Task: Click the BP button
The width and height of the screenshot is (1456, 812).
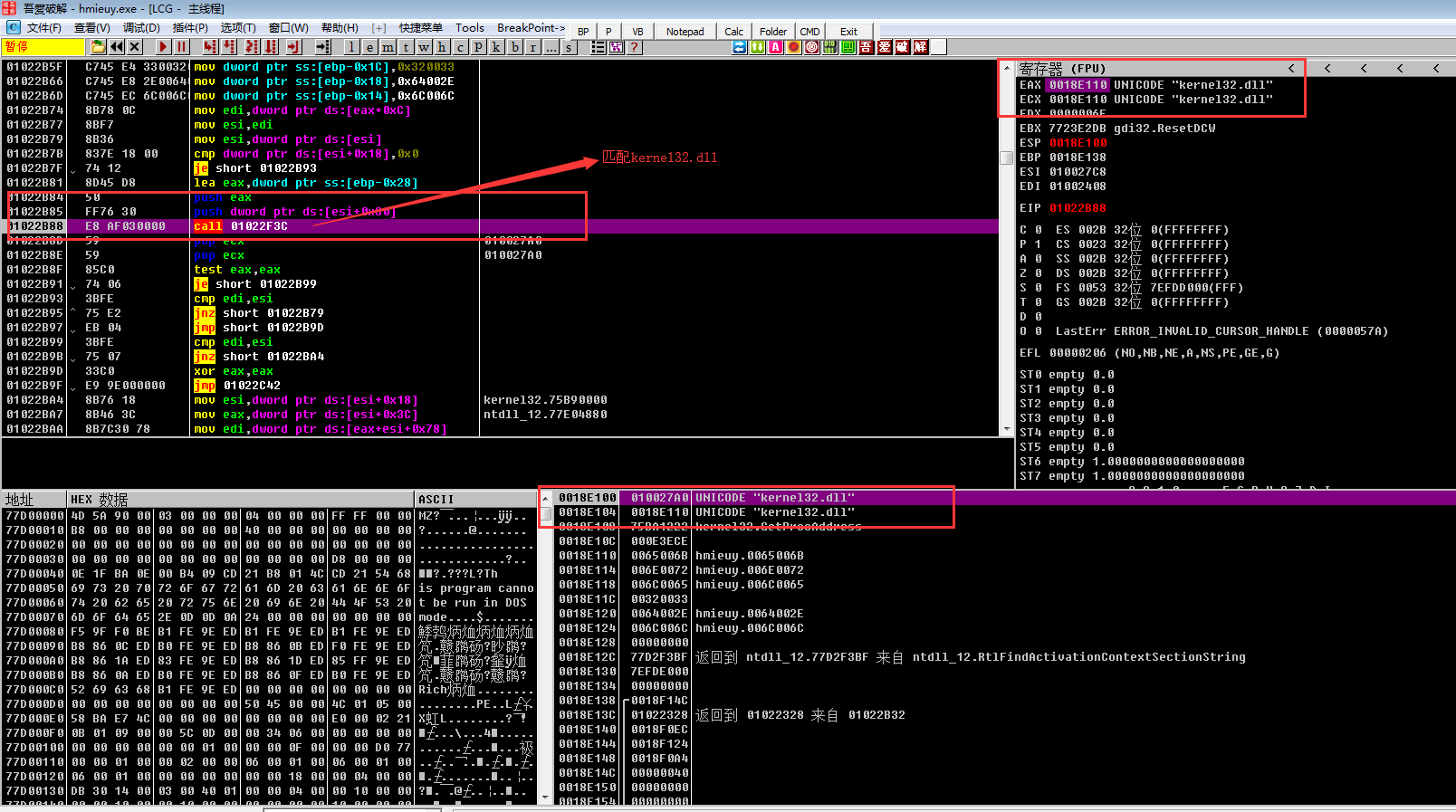Action: tap(583, 31)
